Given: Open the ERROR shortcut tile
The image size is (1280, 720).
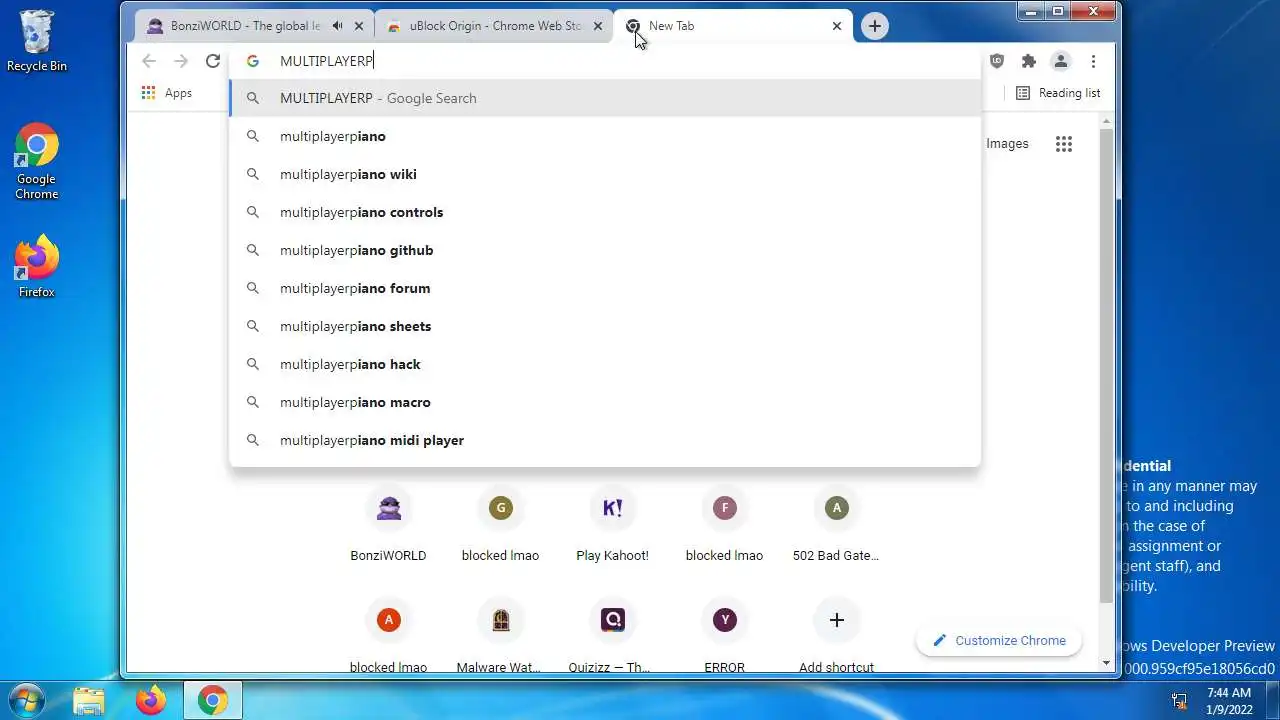Looking at the screenshot, I should [724, 634].
